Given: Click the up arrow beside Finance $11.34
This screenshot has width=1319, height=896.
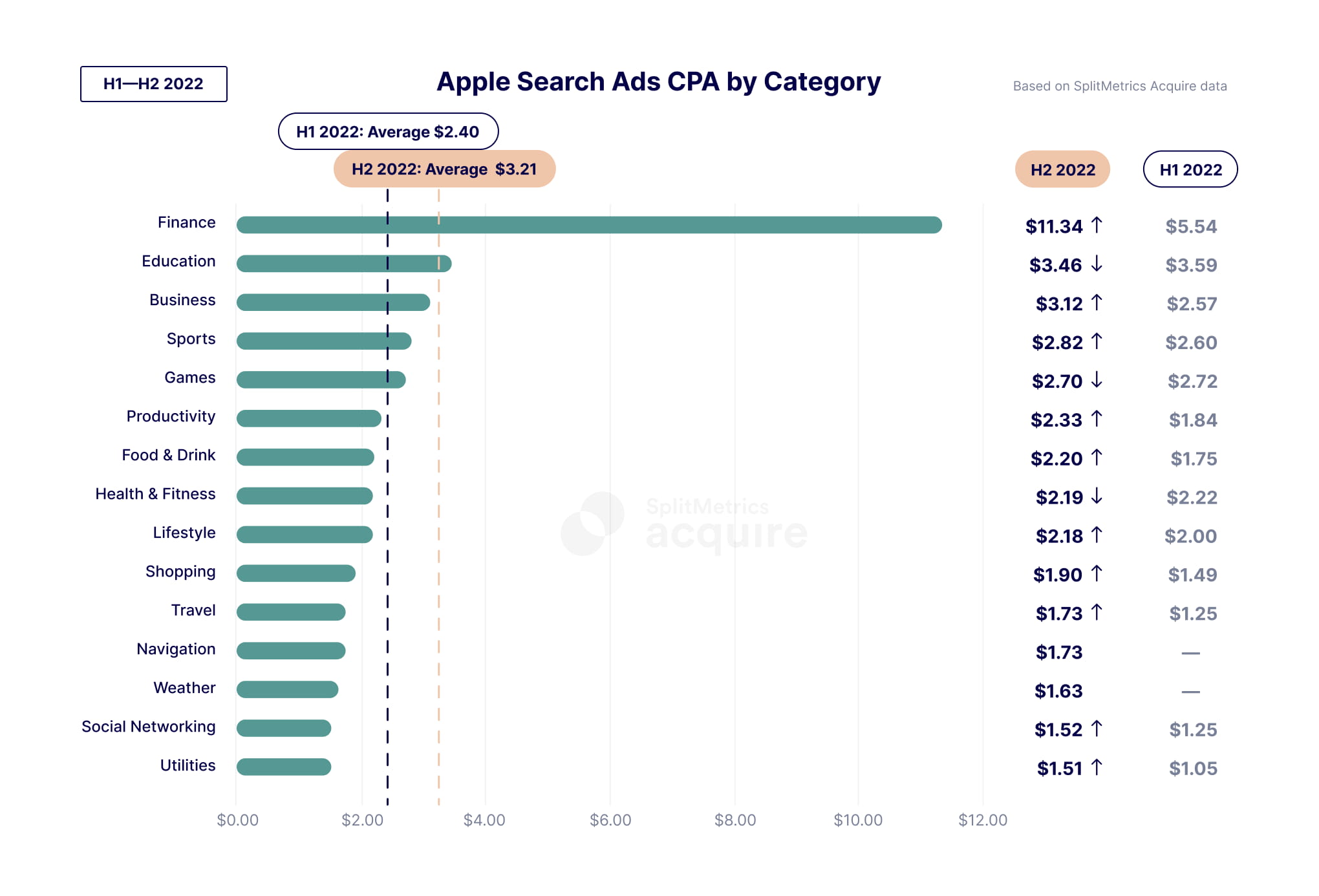Looking at the screenshot, I should tap(1097, 225).
